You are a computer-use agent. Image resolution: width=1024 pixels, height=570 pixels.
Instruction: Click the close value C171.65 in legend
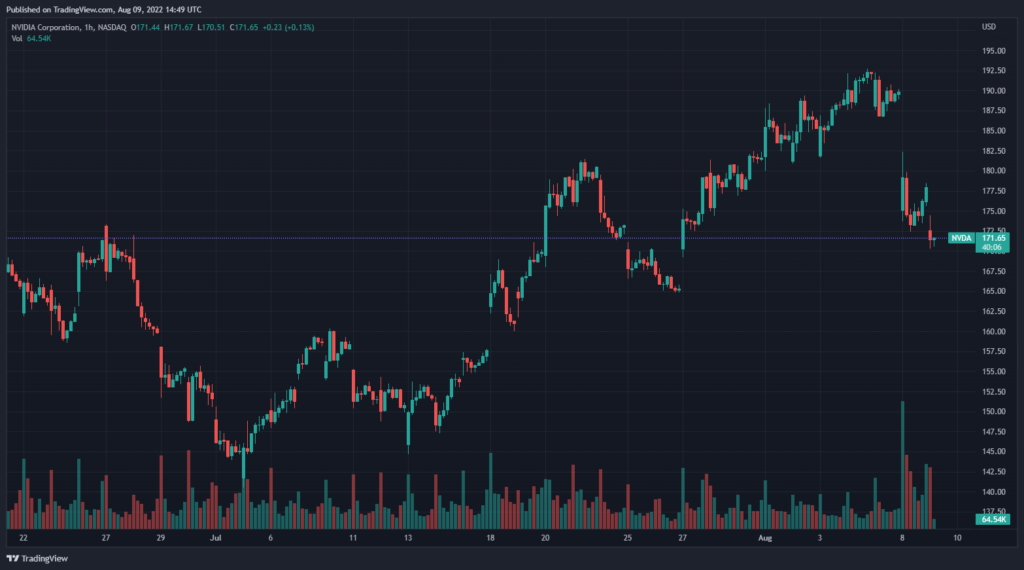tap(240, 27)
